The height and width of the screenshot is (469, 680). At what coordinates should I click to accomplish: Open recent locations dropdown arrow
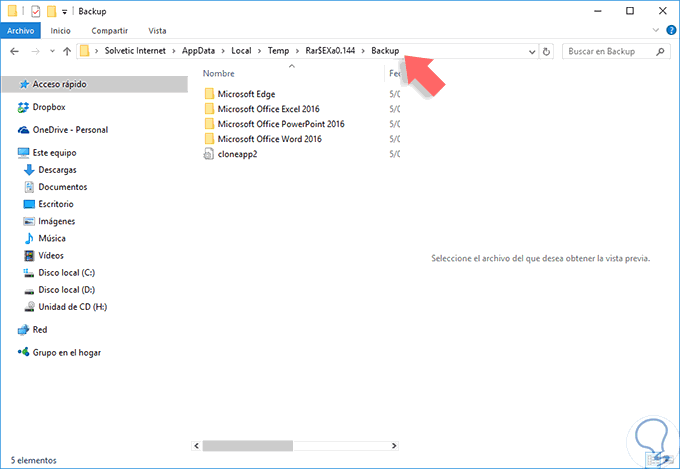pyautogui.click(x=52, y=51)
